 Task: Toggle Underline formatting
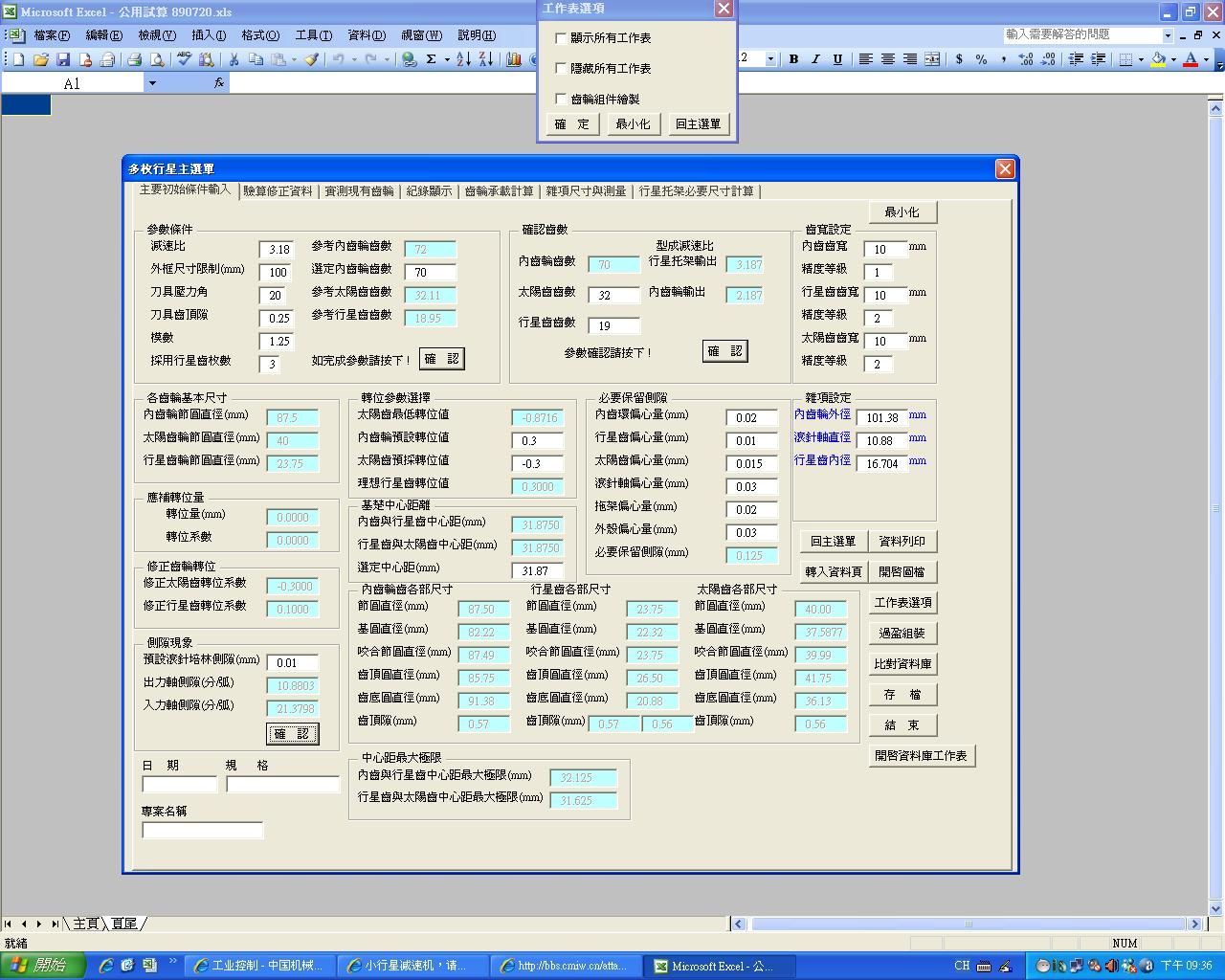tap(837, 59)
